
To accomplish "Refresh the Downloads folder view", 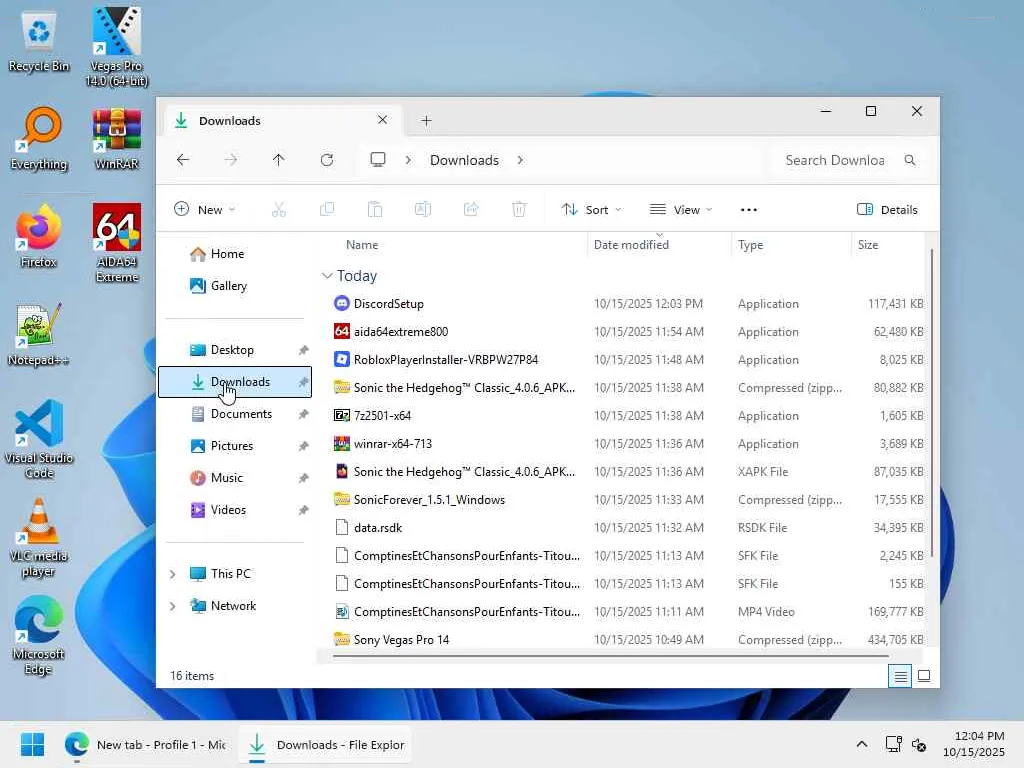I will click(327, 160).
